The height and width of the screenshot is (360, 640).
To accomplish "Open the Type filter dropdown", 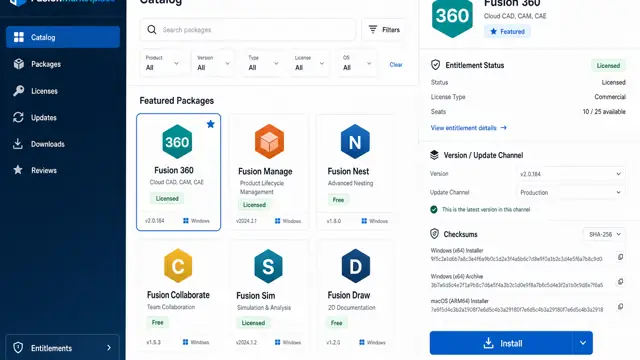I will [x=263, y=64].
